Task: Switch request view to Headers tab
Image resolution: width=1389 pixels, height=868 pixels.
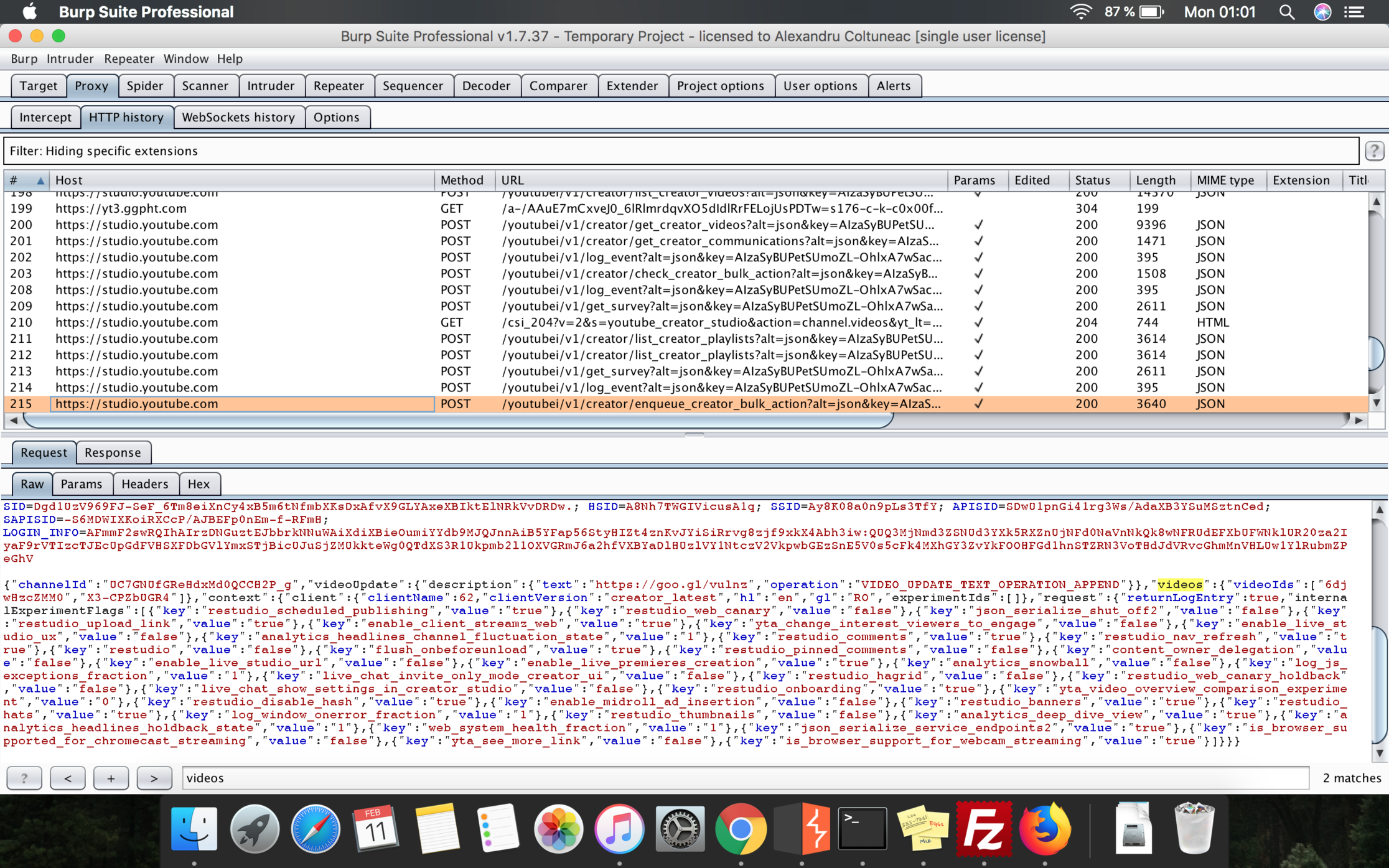Action: (145, 483)
